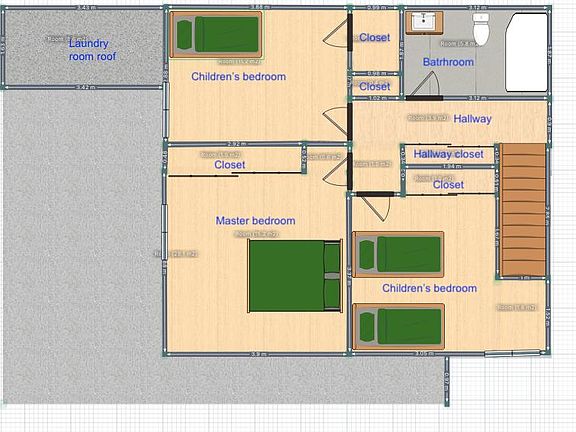Select the top-left children's bedroom bed
Image resolution: width=576 pixels, height=432 pixels.
click(216, 35)
